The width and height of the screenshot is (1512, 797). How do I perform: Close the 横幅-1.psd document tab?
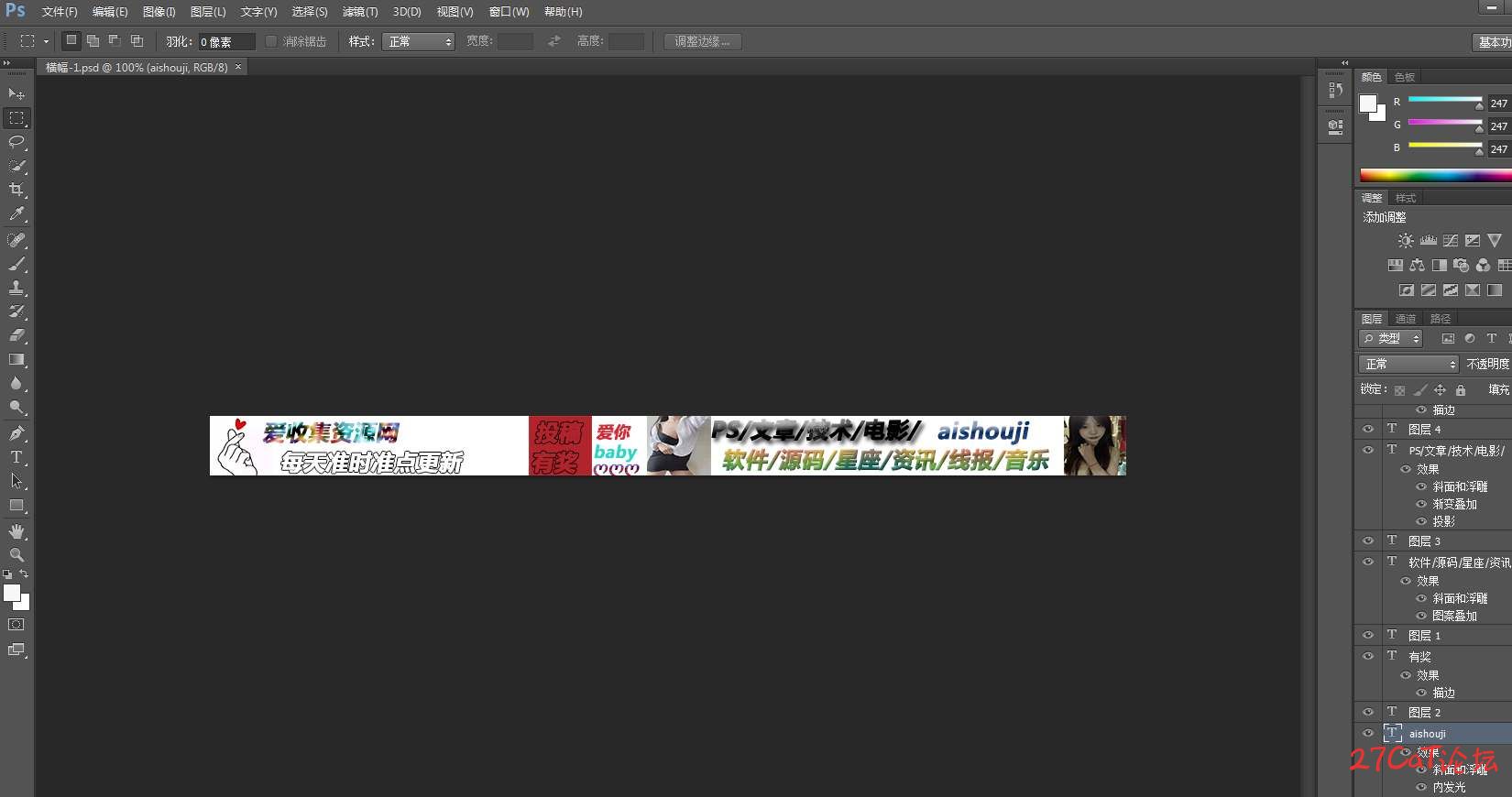click(238, 67)
